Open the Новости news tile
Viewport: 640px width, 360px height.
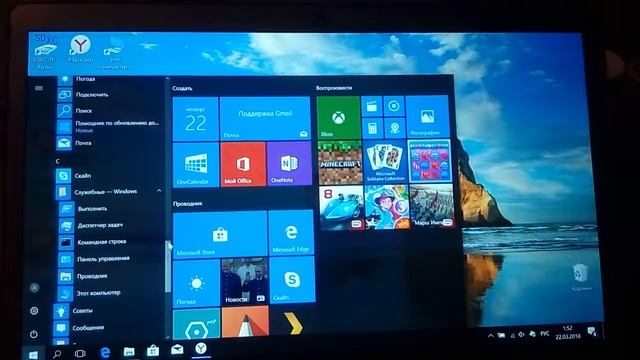244,282
